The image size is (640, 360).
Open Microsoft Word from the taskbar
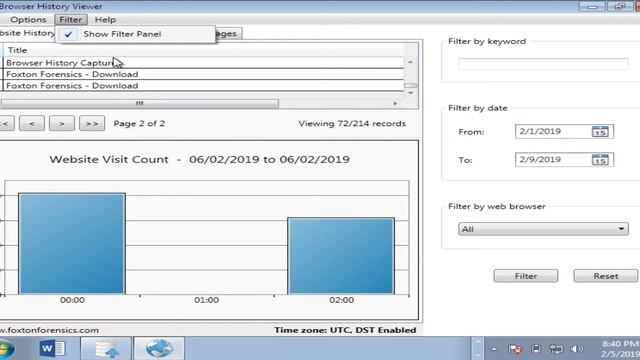point(52,349)
